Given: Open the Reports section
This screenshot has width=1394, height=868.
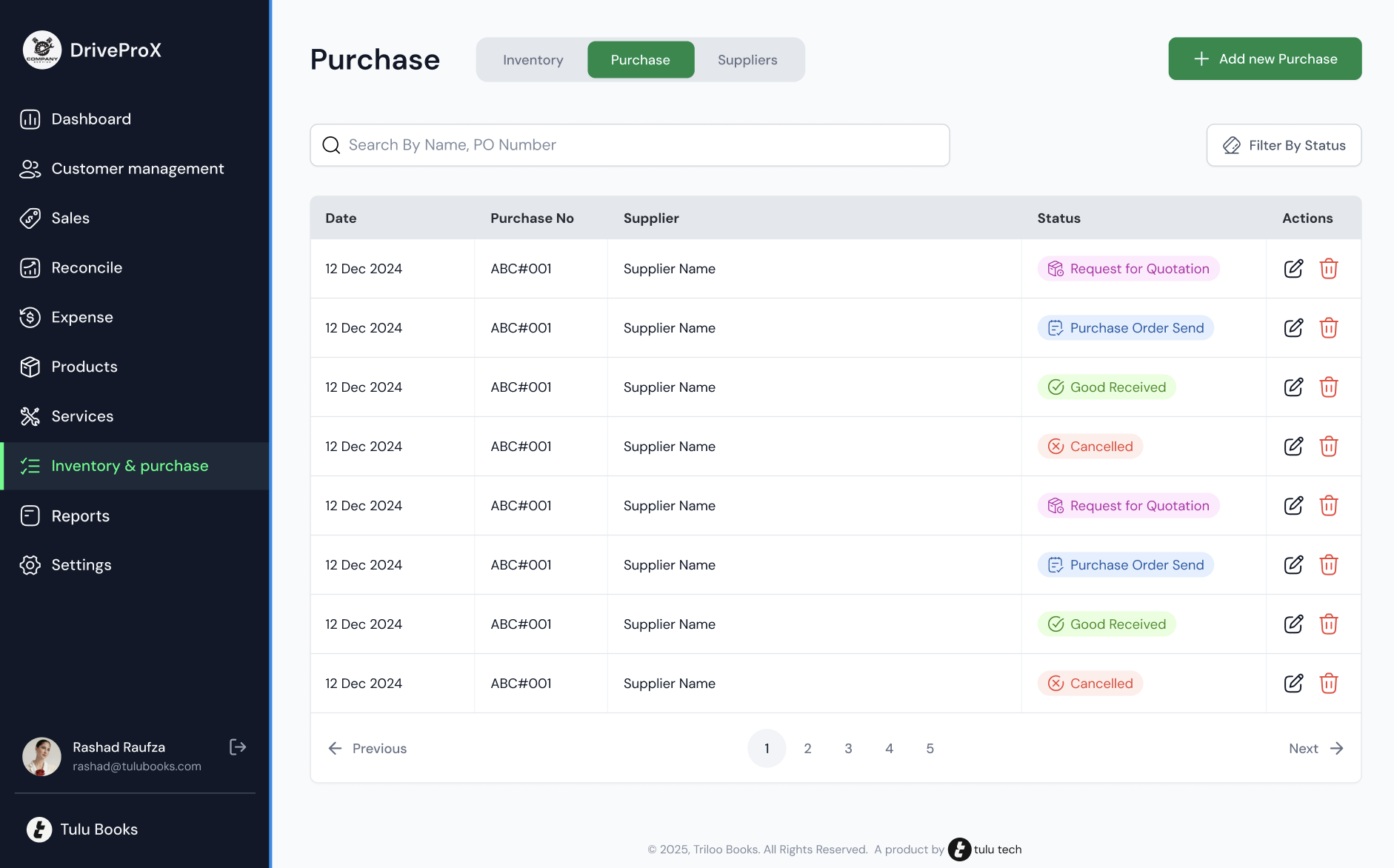Looking at the screenshot, I should point(80,515).
